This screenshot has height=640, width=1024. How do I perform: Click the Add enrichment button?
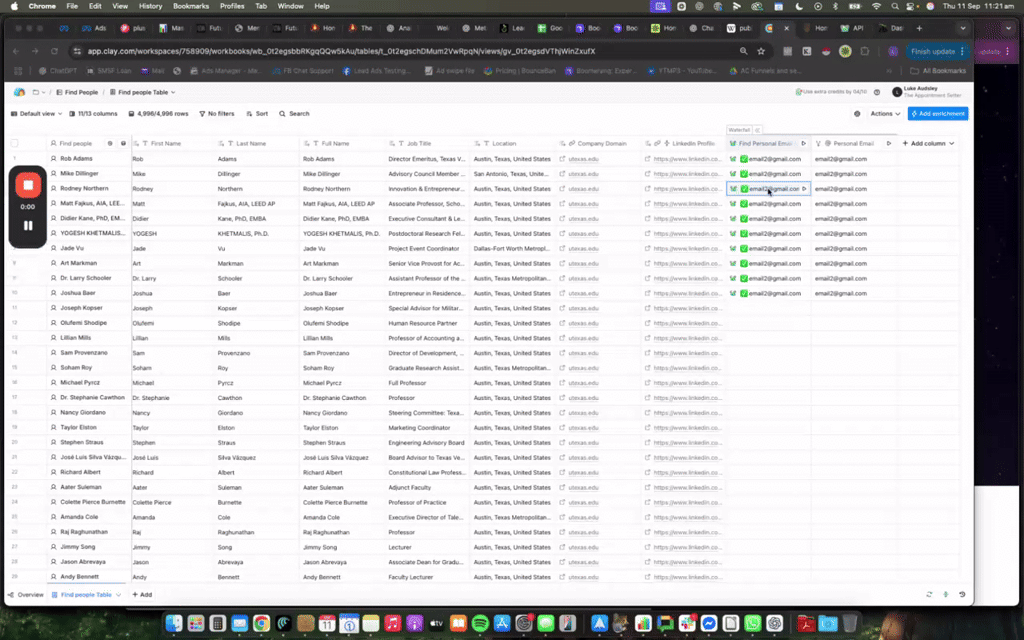937,114
